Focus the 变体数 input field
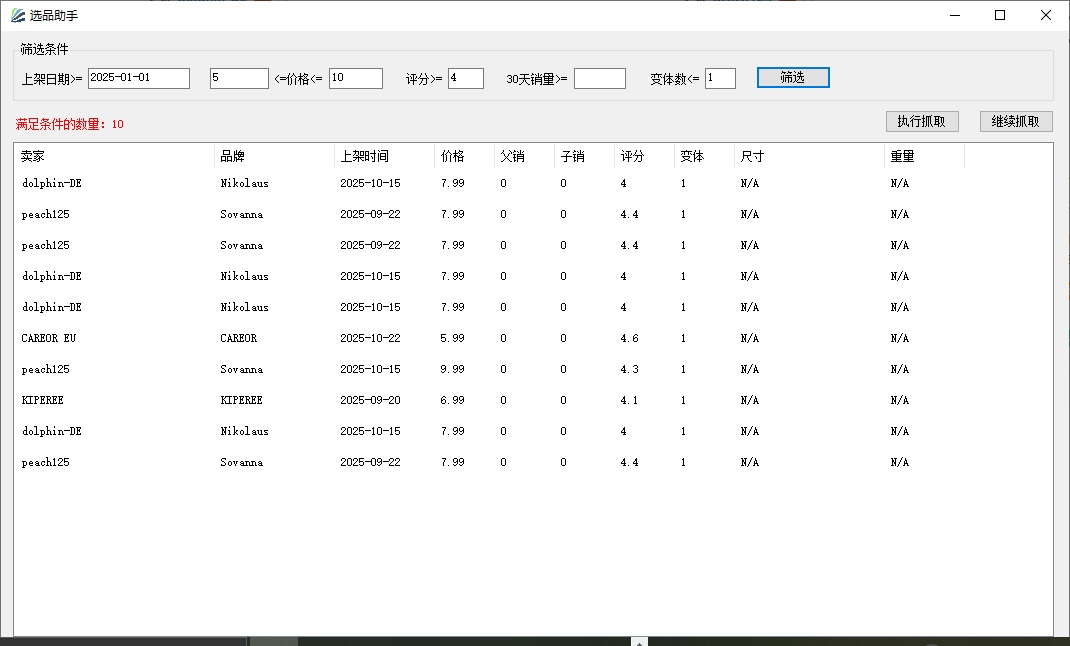 (x=719, y=78)
